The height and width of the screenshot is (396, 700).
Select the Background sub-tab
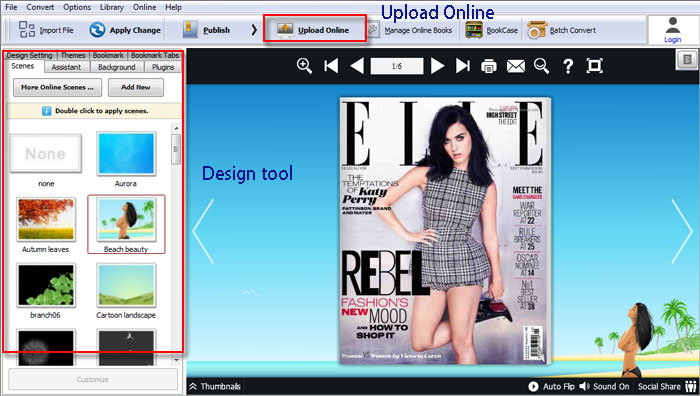(117, 67)
